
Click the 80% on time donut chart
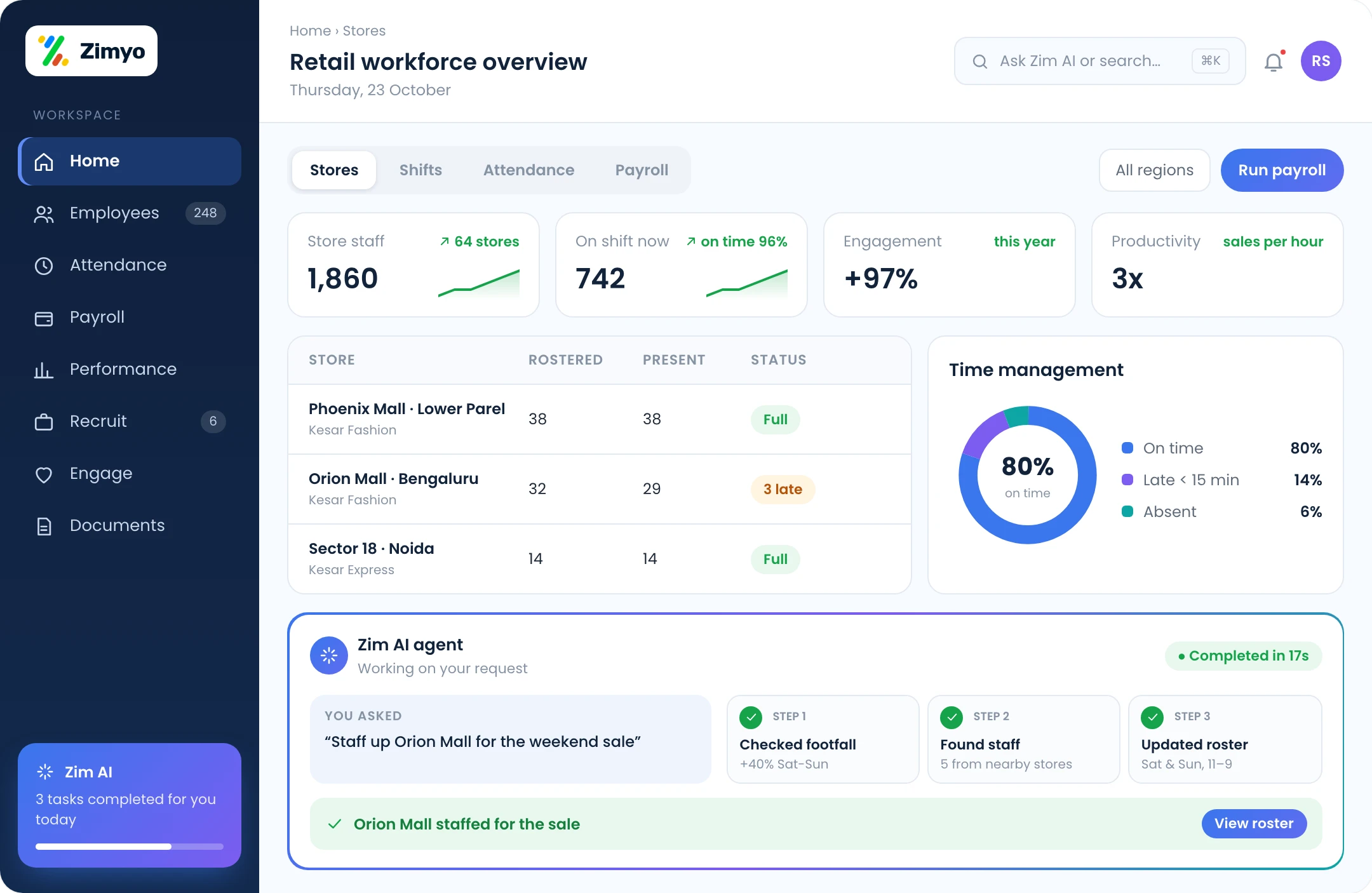pyautogui.click(x=1028, y=475)
